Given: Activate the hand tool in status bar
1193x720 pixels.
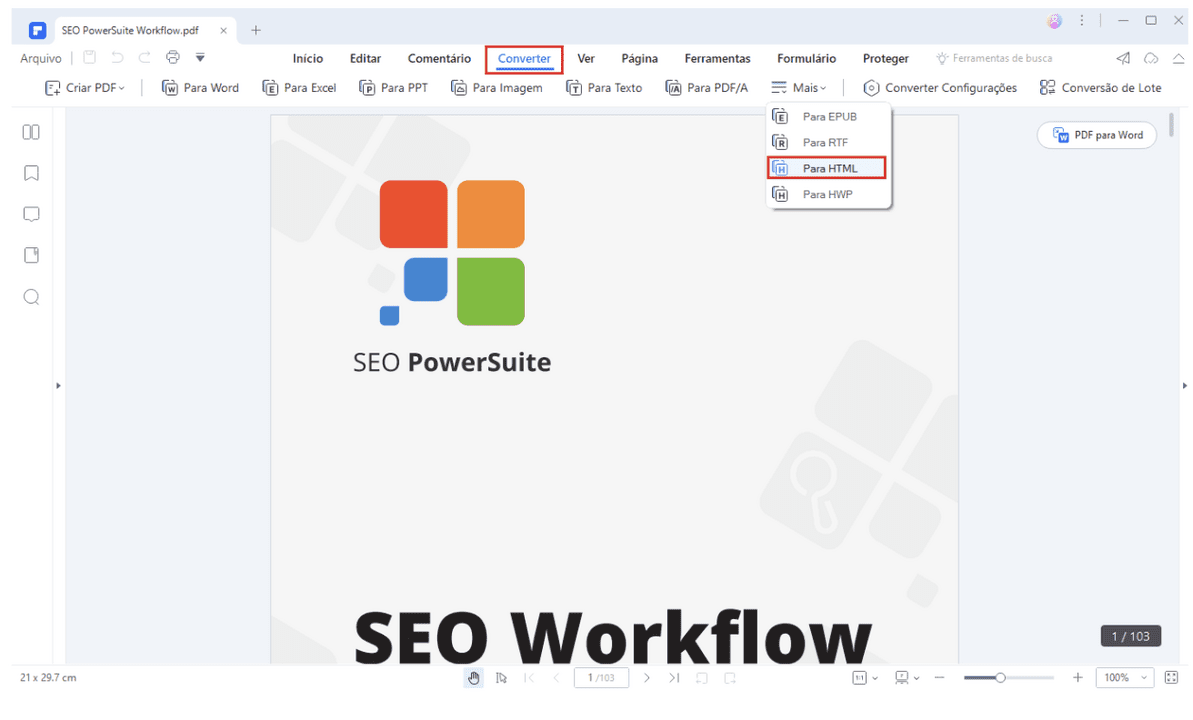Looking at the screenshot, I should [474, 678].
